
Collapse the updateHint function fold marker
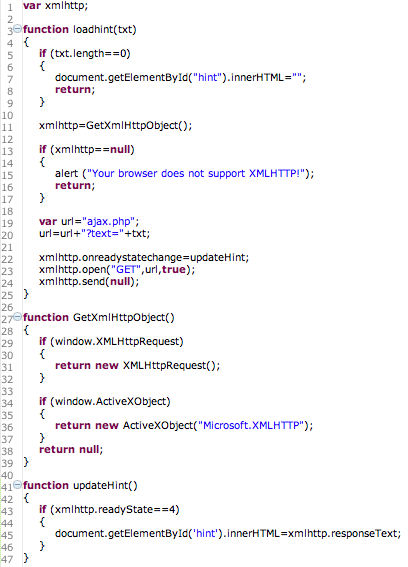[17, 485]
